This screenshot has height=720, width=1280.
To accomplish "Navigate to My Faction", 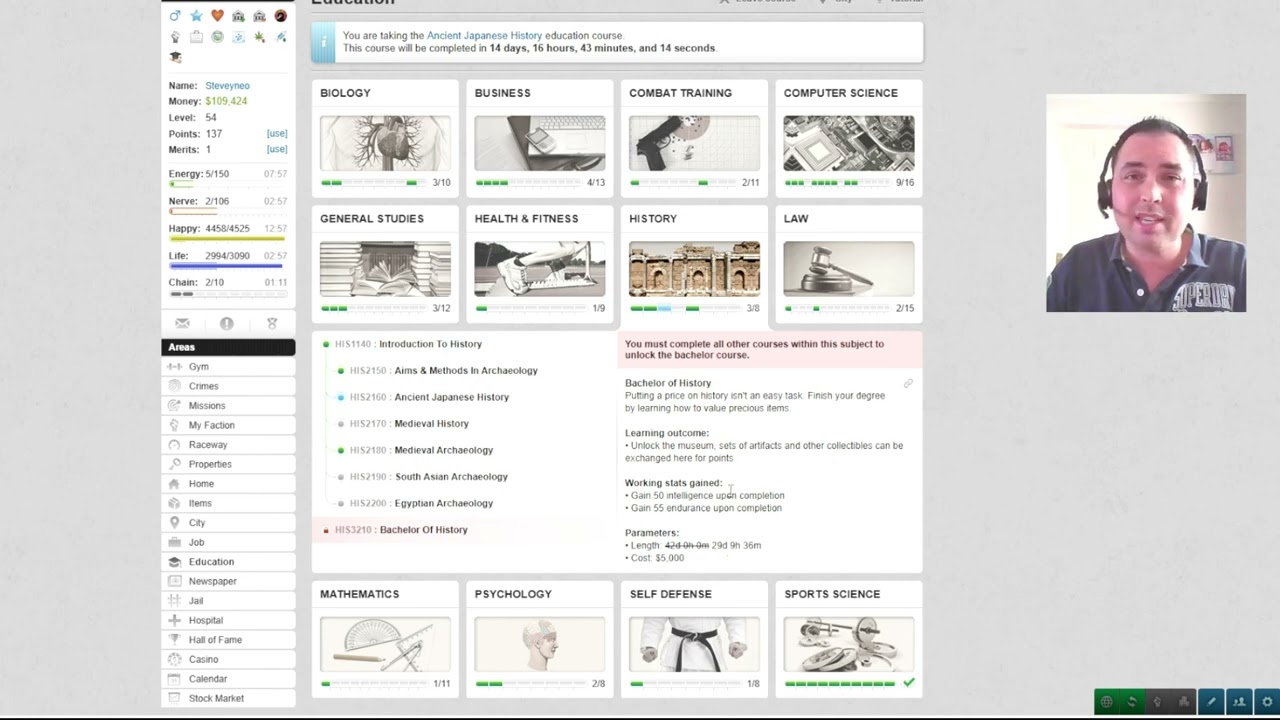I will click(228, 425).
